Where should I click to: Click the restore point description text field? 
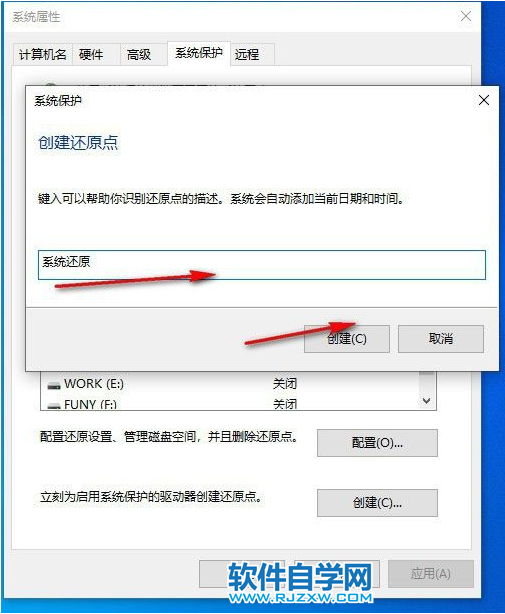pyautogui.click(x=262, y=265)
